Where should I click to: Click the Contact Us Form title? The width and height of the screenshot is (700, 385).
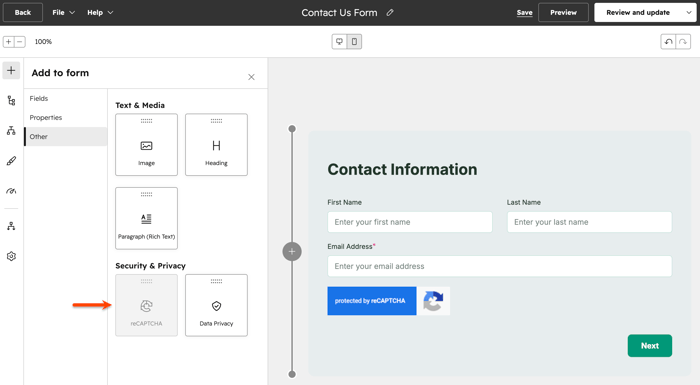[339, 13]
